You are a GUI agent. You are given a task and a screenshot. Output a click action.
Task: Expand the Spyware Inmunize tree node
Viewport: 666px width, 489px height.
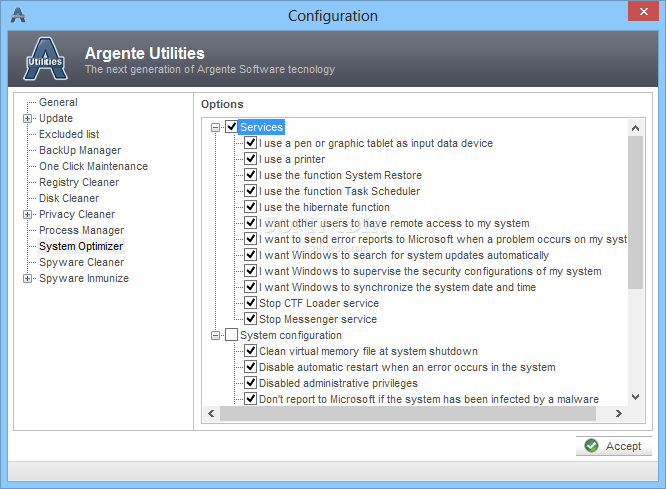point(27,279)
